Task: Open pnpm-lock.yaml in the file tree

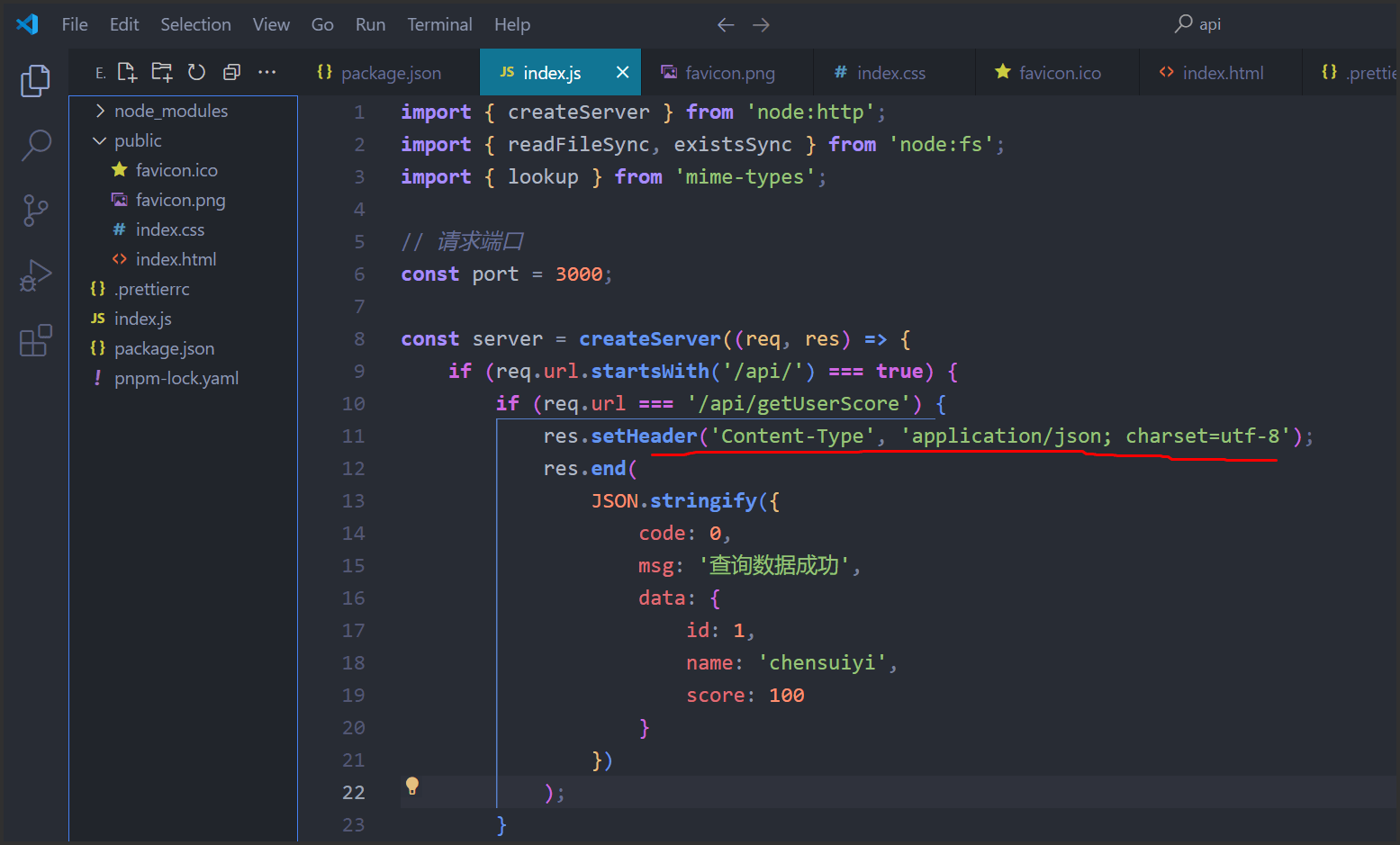Action: tap(183, 378)
